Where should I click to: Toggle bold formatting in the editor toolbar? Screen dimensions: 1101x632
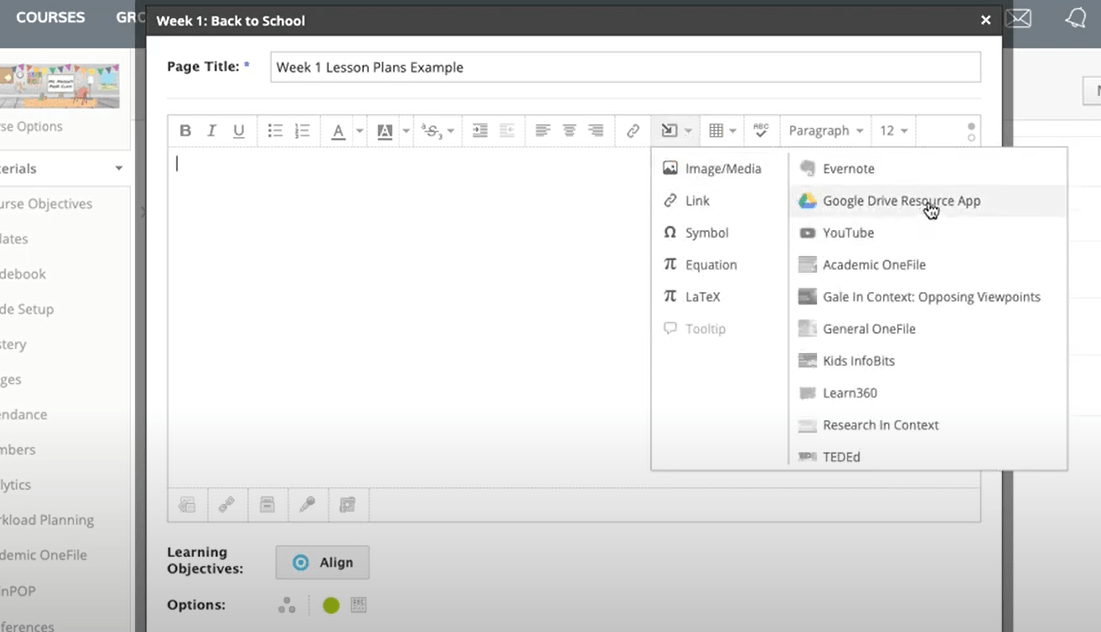(x=185, y=131)
